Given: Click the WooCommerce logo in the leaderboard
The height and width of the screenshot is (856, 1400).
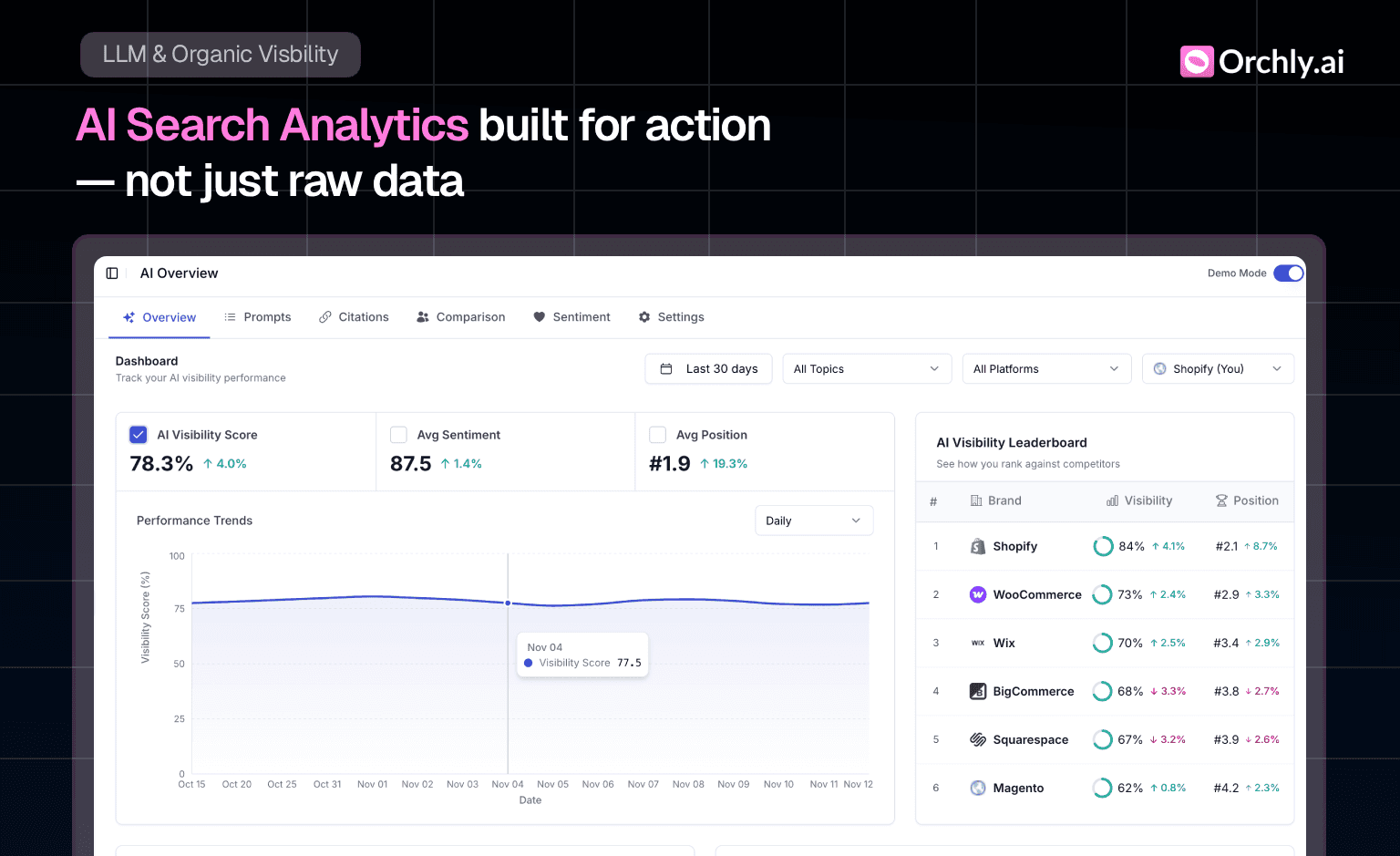Looking at the screenshot, I should [x=977, y=594].
